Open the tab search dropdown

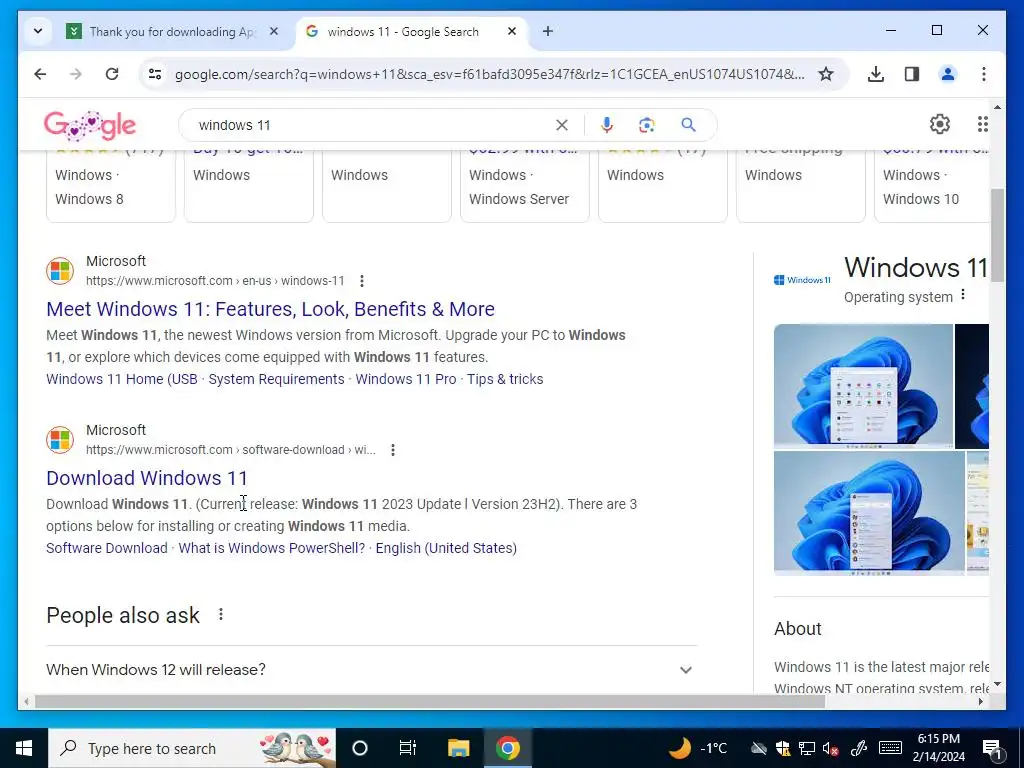coord(38,31)
